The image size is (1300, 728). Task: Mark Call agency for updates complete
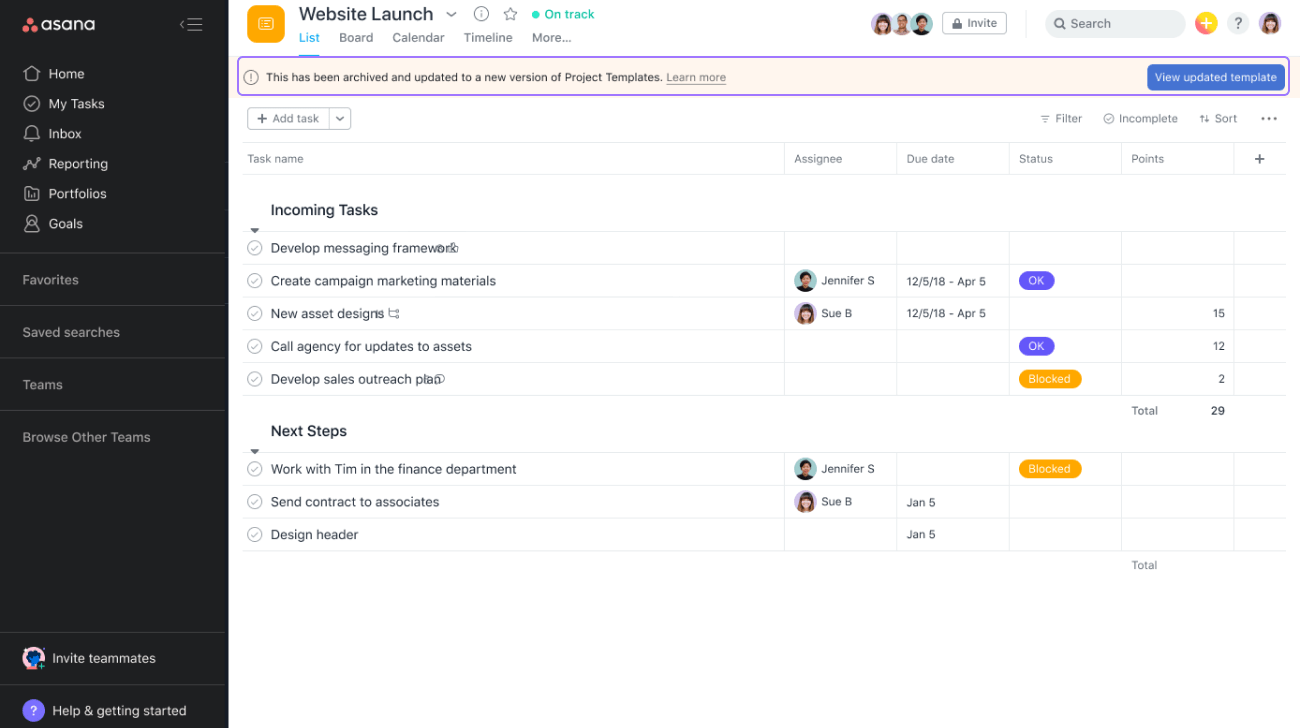pyautogui.click(x=255, y=346)
